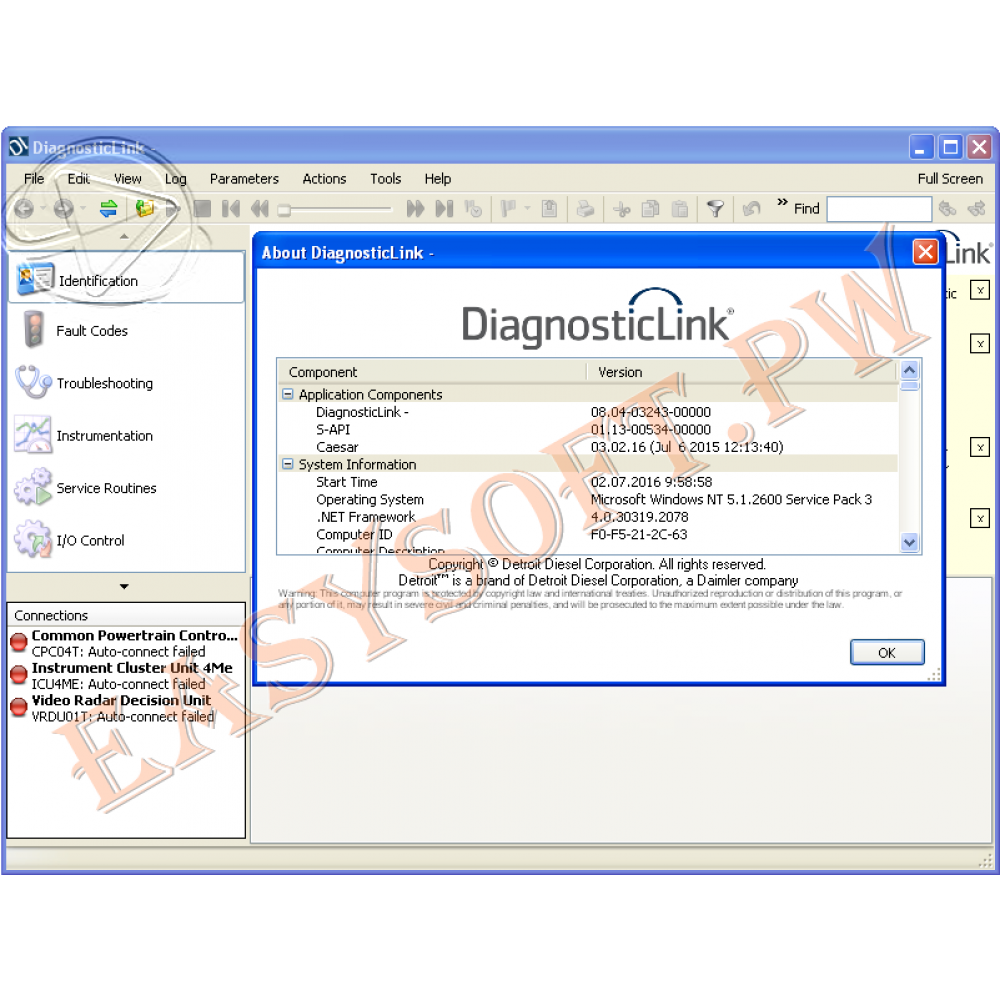The height and width of the screenshot is (1000, 1000).
Task: Click the Instrument Cluster Unit red status icon
Action: pyautogui.click(x=19, y=673)
